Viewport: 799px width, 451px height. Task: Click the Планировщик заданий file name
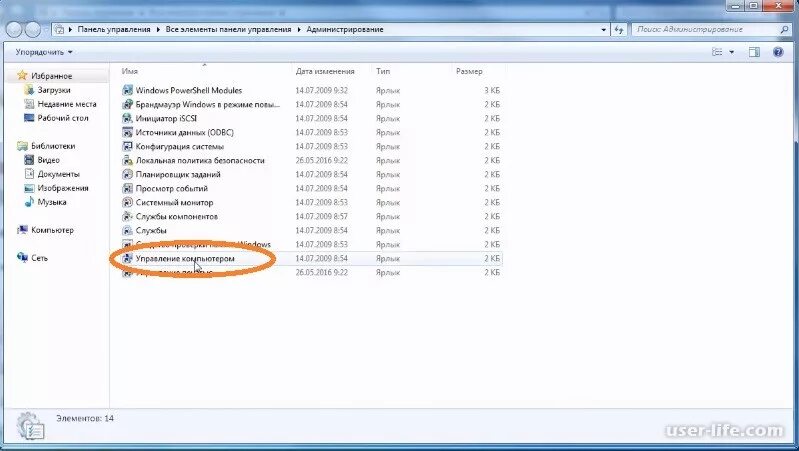178,174
